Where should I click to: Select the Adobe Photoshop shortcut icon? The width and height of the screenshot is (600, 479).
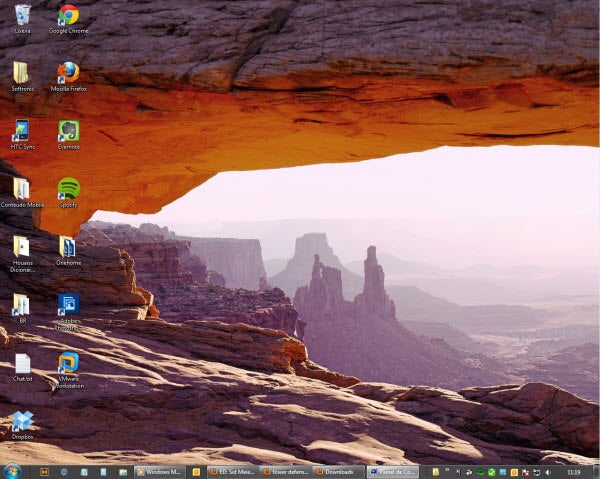(68, 305)
